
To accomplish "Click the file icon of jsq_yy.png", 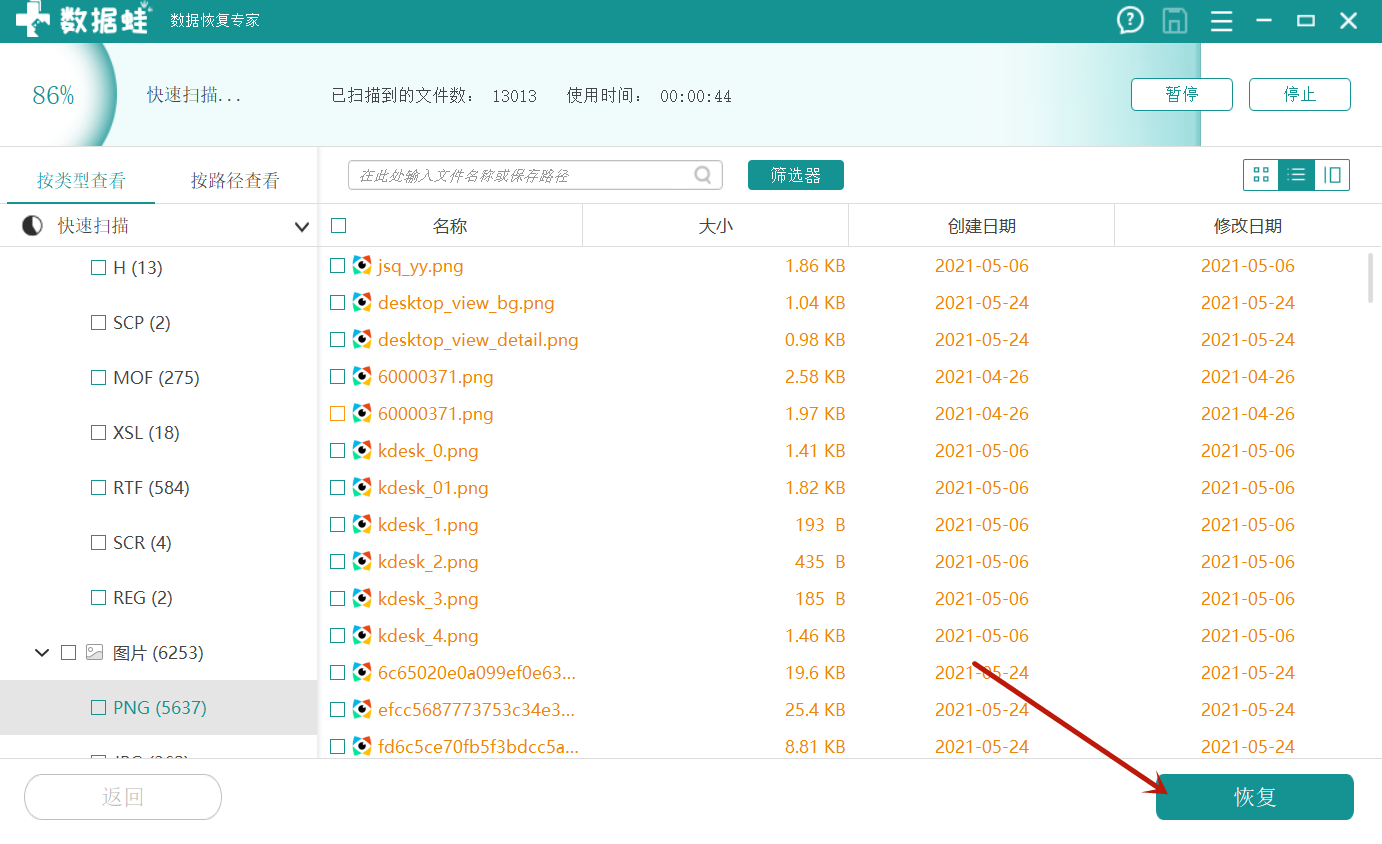I will click(362, 266).
